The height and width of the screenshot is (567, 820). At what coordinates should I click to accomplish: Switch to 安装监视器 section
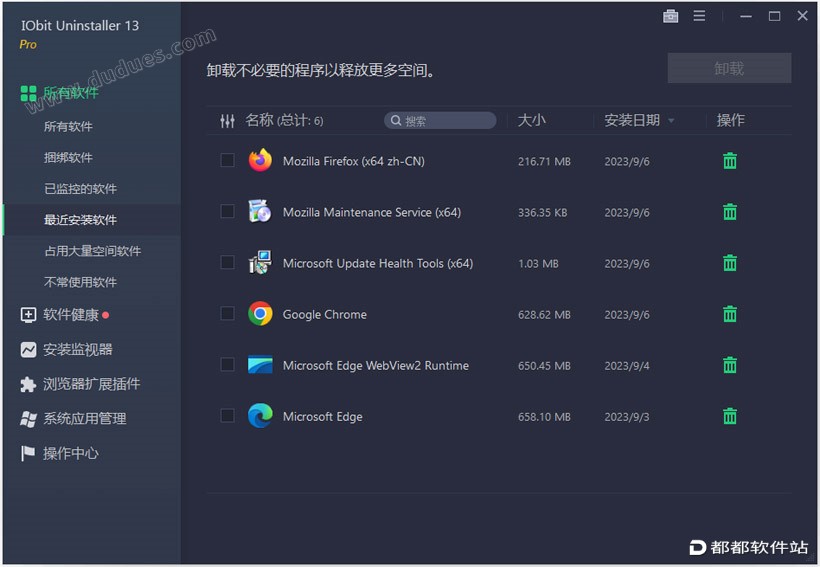click(x=77, y=349)
